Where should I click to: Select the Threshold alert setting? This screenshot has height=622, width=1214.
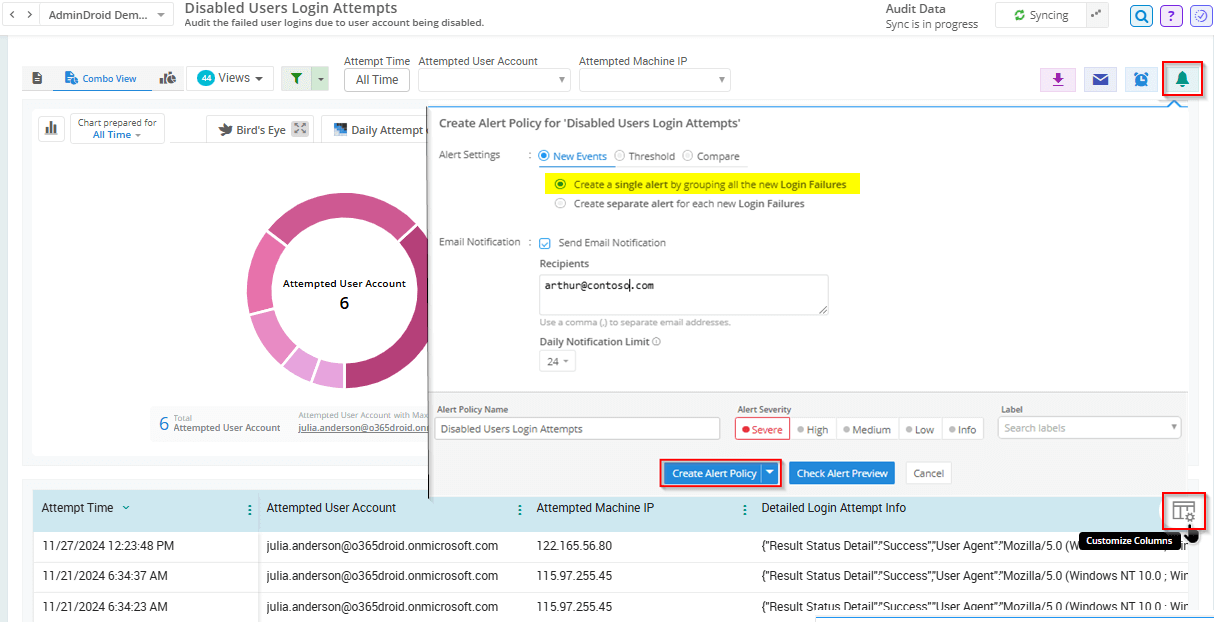pyautogui.click(x=620, y=156)
